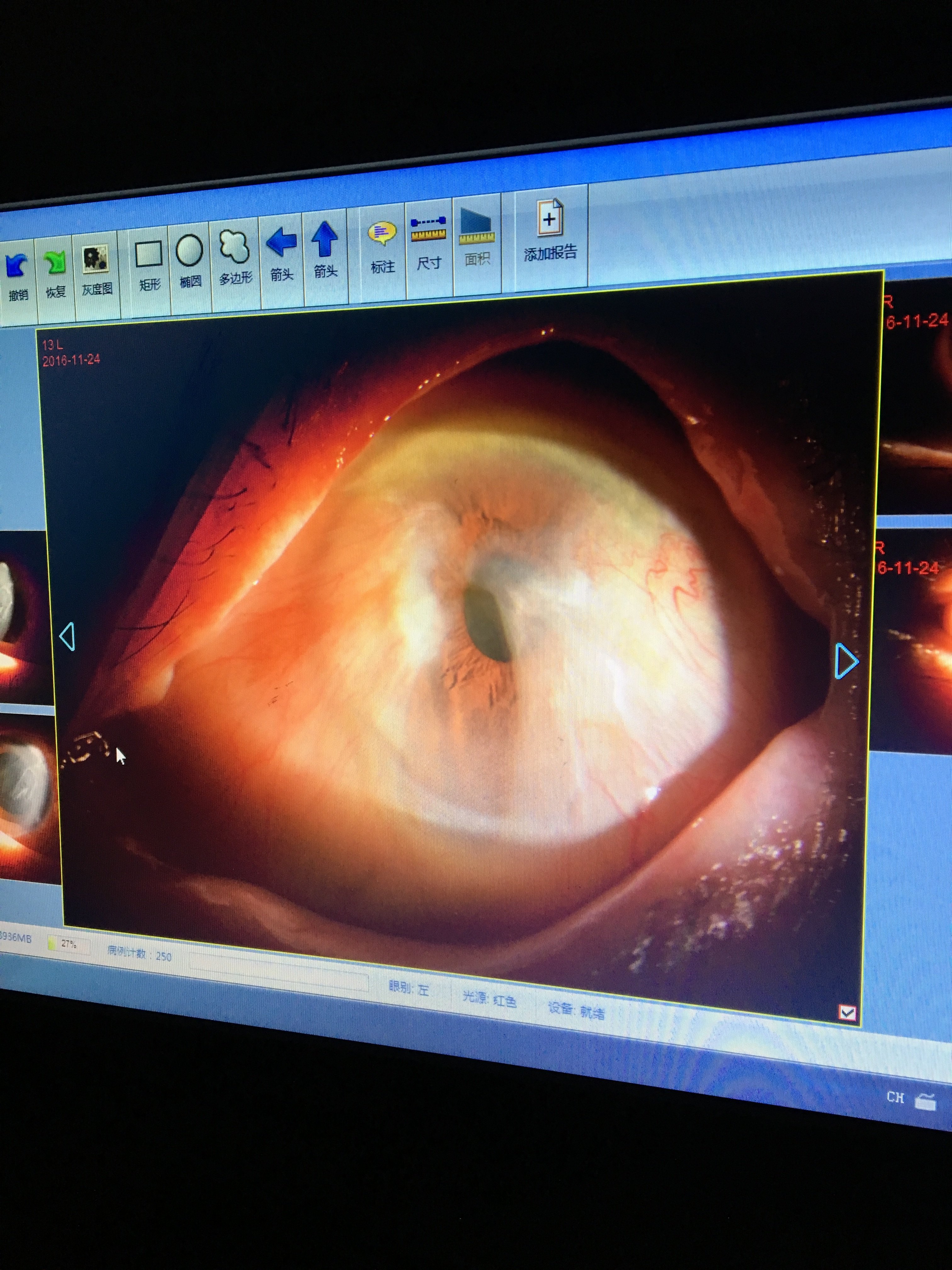Click 添加报告 to add to report

point(550,230)
